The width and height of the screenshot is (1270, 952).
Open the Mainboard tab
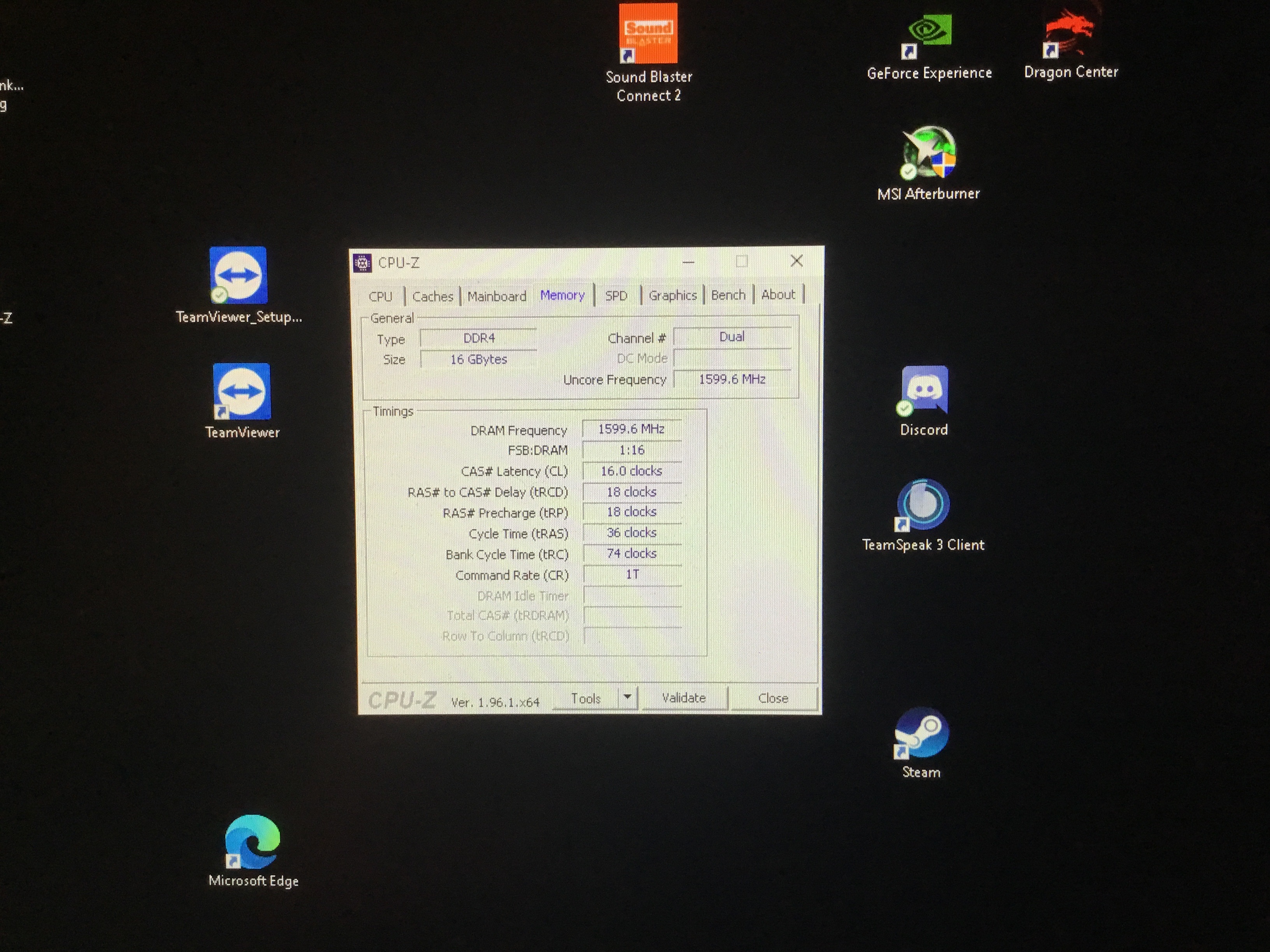pos(496,296)
